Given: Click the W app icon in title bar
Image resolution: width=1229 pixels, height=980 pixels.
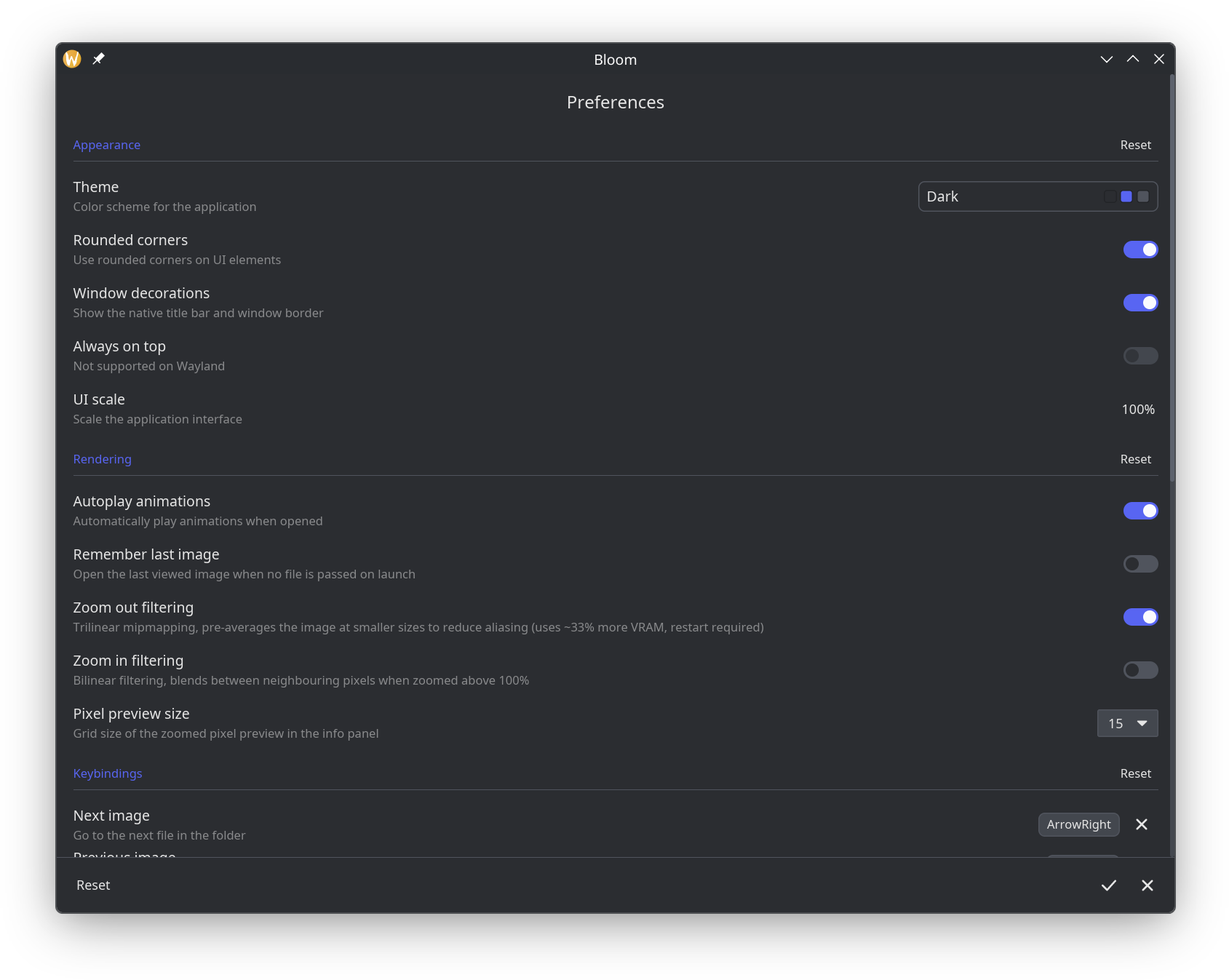Looking at the screenshot, I should 72,59.
